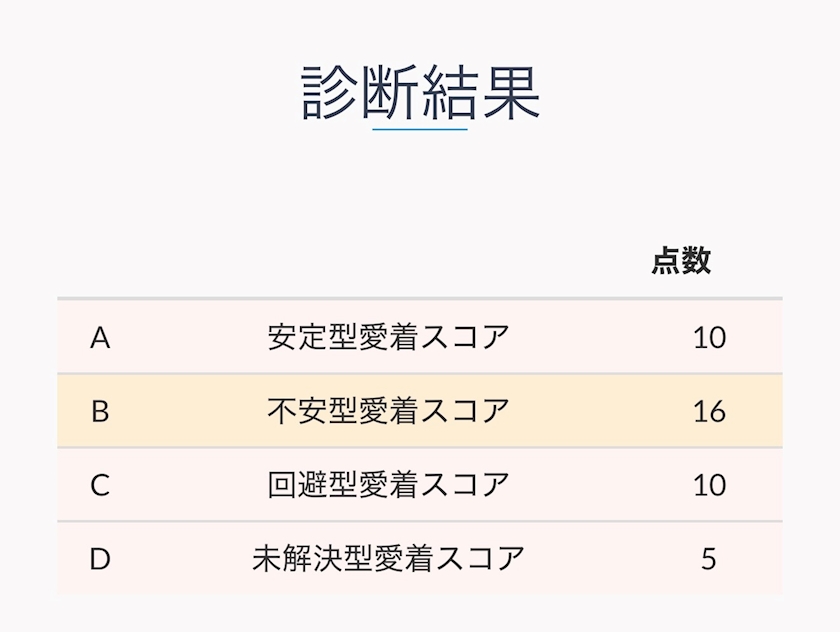The width and height of the screenshot is (840, 632).
Task: Click the divider between rows A and B
Action: point(420,374)
